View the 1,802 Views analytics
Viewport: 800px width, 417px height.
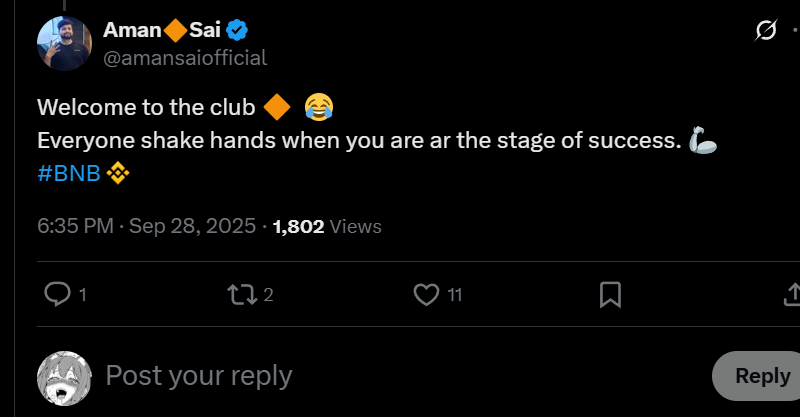coord(327,227)
